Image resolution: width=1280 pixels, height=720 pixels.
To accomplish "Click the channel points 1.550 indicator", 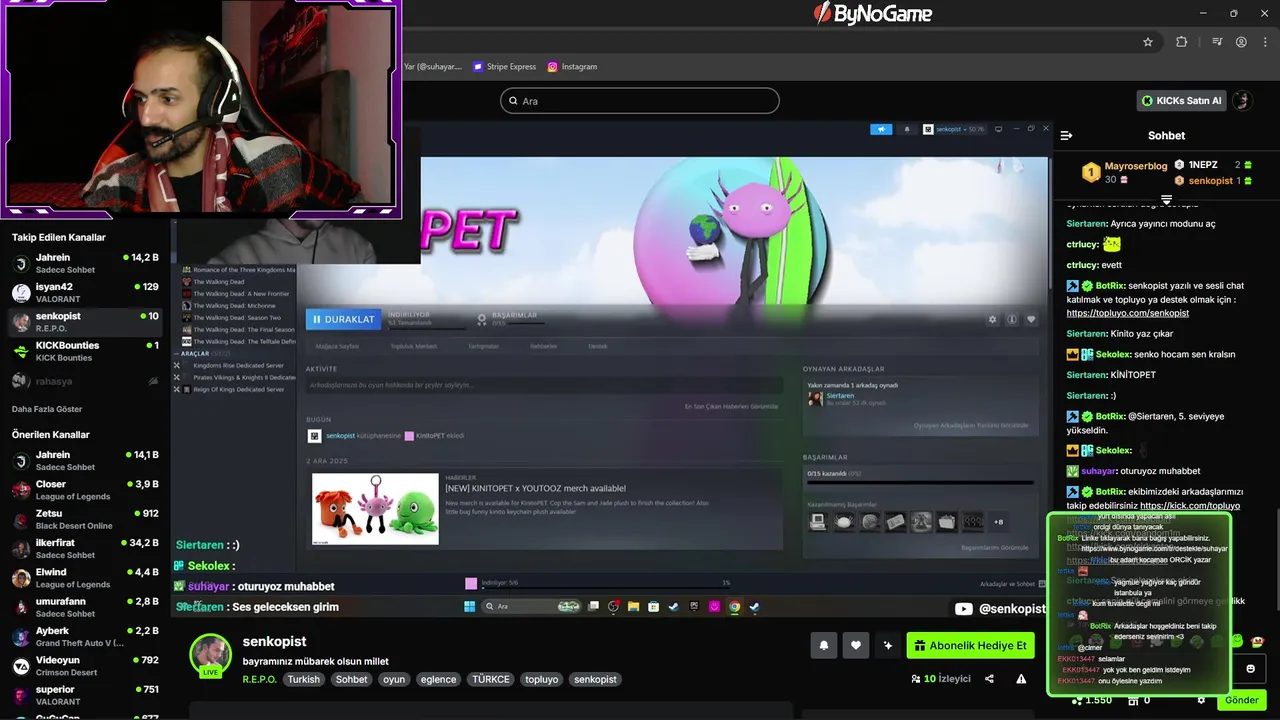I will (x=1091, y=700).
